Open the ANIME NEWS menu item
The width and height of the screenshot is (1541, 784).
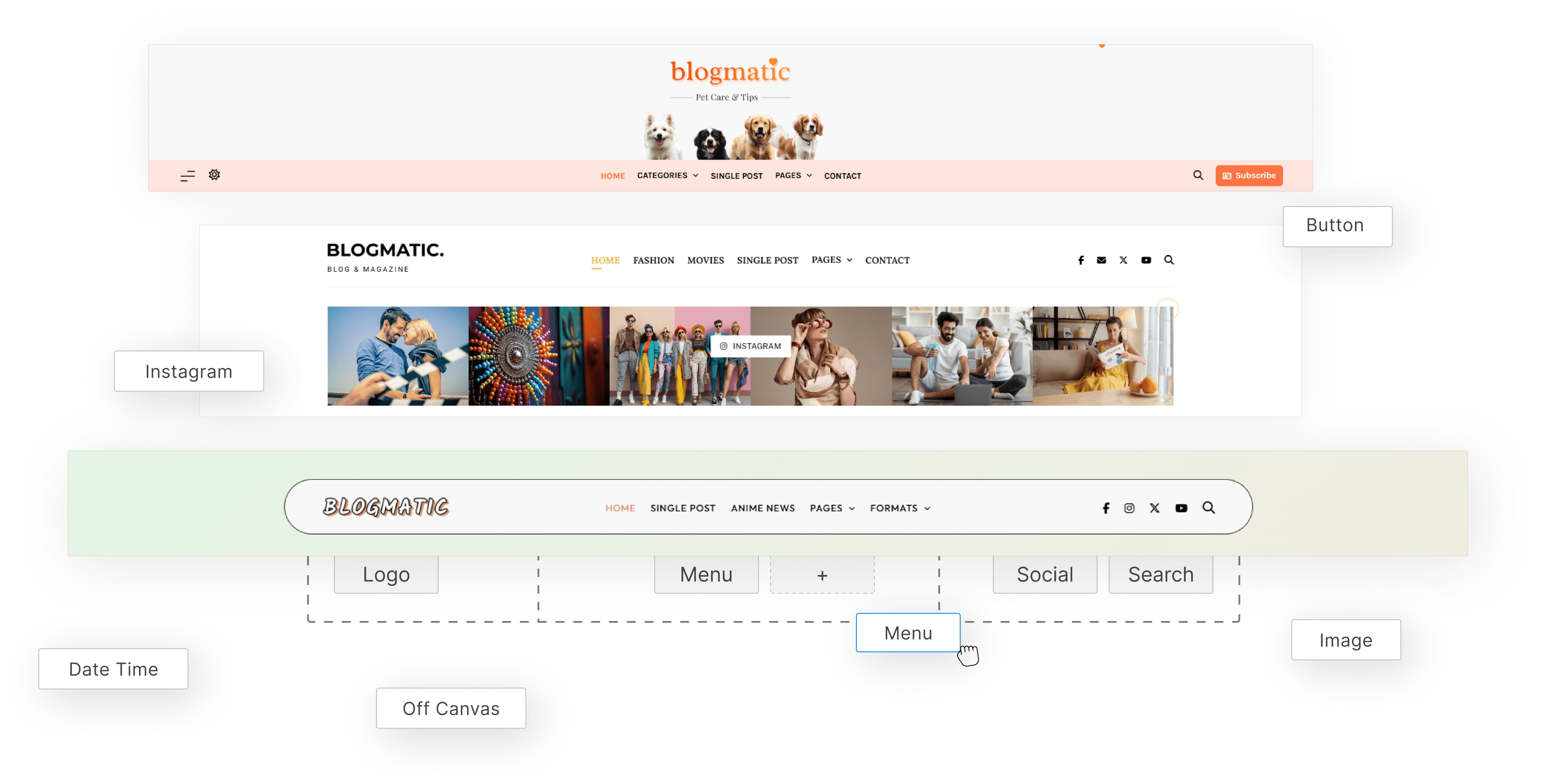(763, 508)
